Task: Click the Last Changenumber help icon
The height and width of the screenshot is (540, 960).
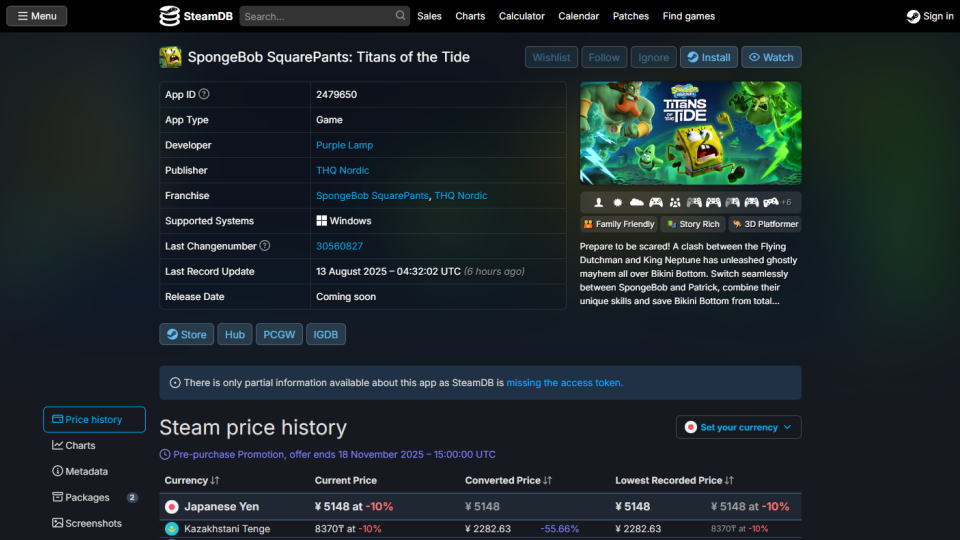Action: click(264, 246)
